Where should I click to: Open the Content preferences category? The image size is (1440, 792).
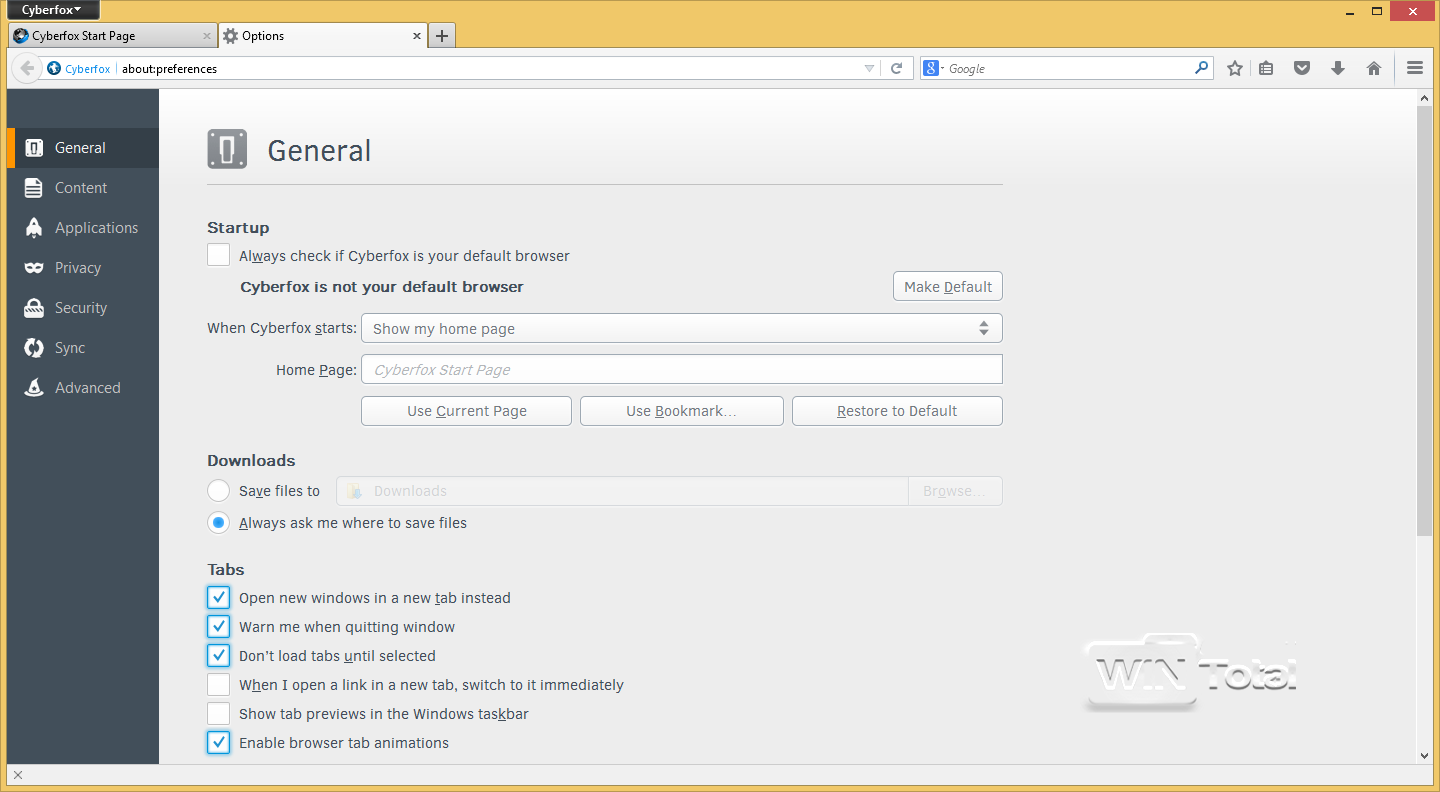[83, 188]
